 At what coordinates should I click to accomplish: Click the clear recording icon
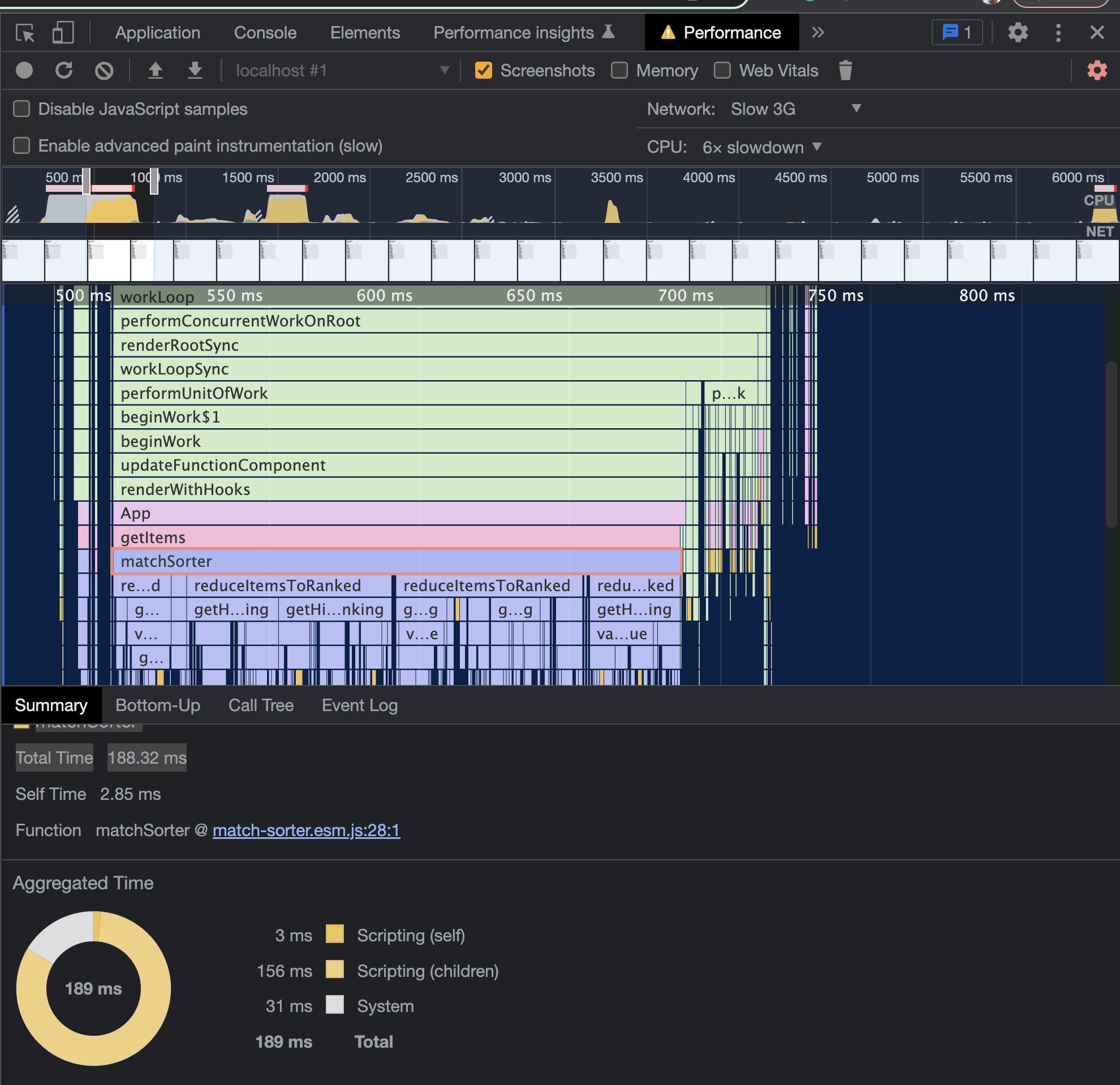click(x=104, y=70)
